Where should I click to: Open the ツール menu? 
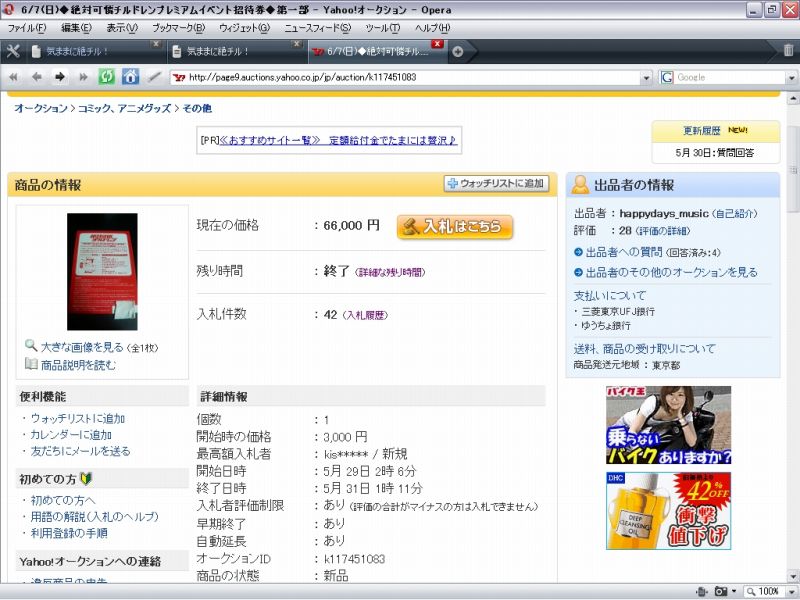click(x=383, y=28)
